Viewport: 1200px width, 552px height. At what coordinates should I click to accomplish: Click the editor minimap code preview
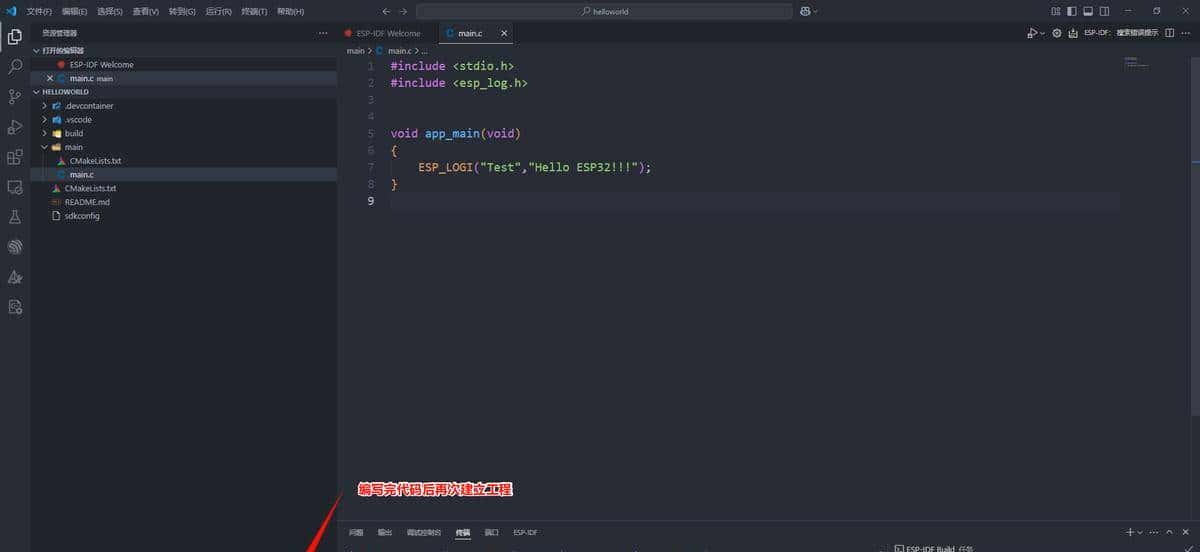(1136, 62)
